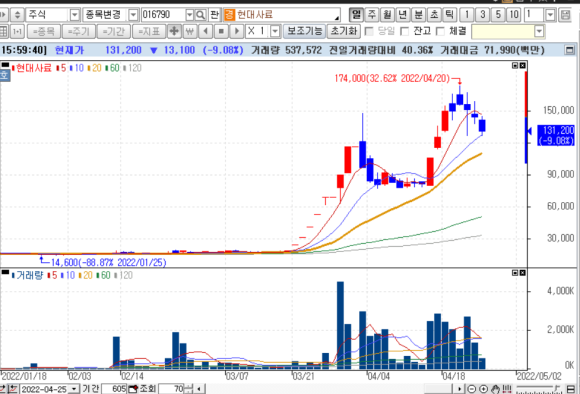The height and width of the screenshot is (394, 580).
Task: Select the 일 daily period toggle
Action: pyautogui.click(x=356, y=15)
